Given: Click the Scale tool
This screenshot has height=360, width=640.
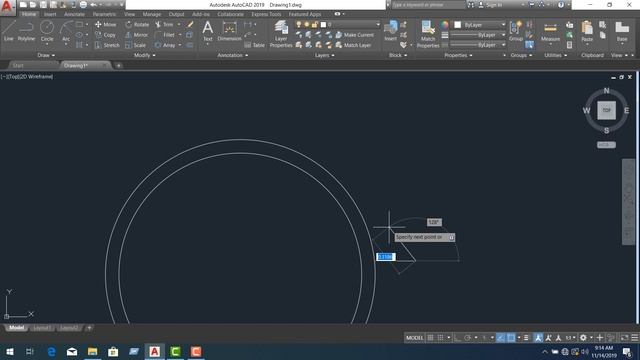Looking at the screenshot, I should (136, 45).
